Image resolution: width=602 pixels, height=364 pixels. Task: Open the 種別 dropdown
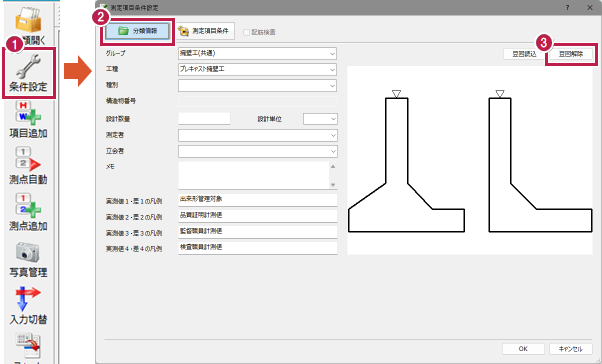click(x=257, y=86)
